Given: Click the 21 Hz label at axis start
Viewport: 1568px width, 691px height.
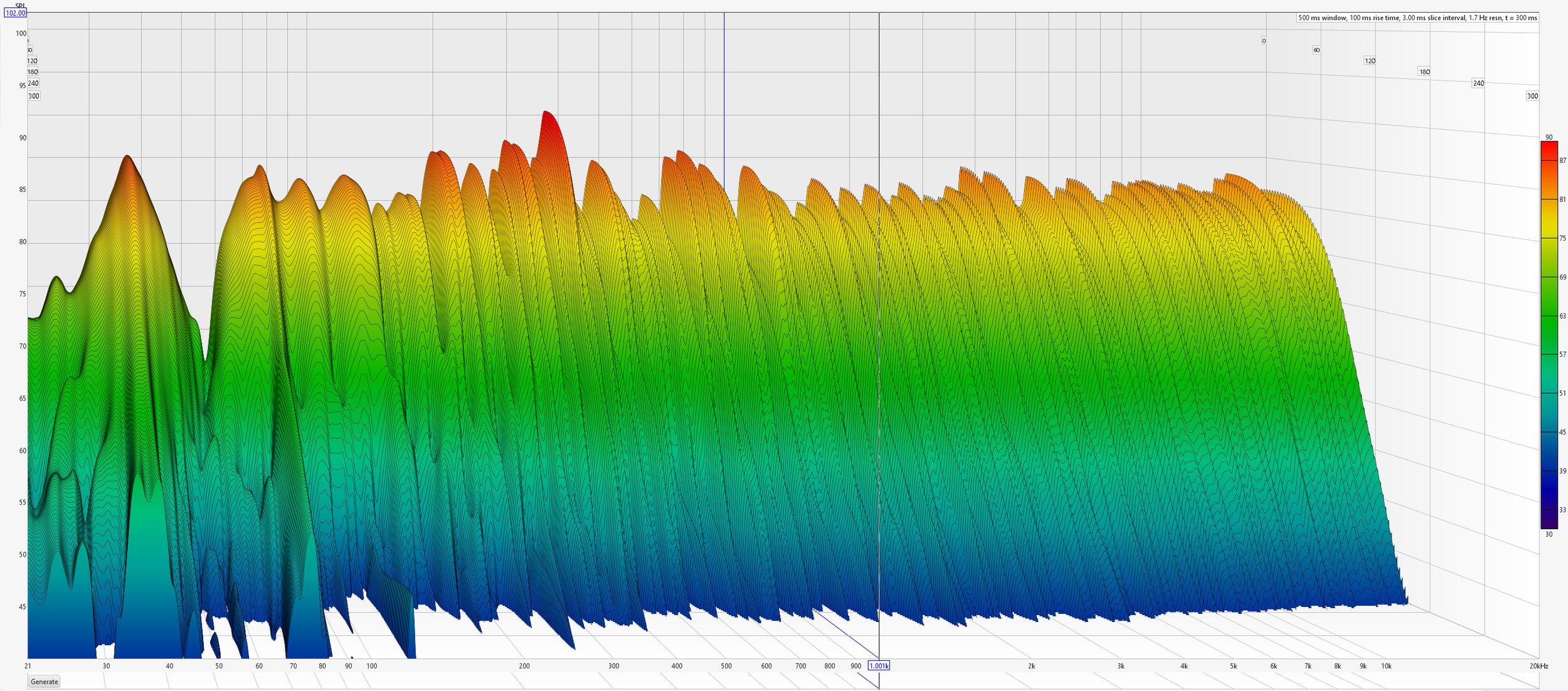Looking at the screenshot, I should 28,667.
